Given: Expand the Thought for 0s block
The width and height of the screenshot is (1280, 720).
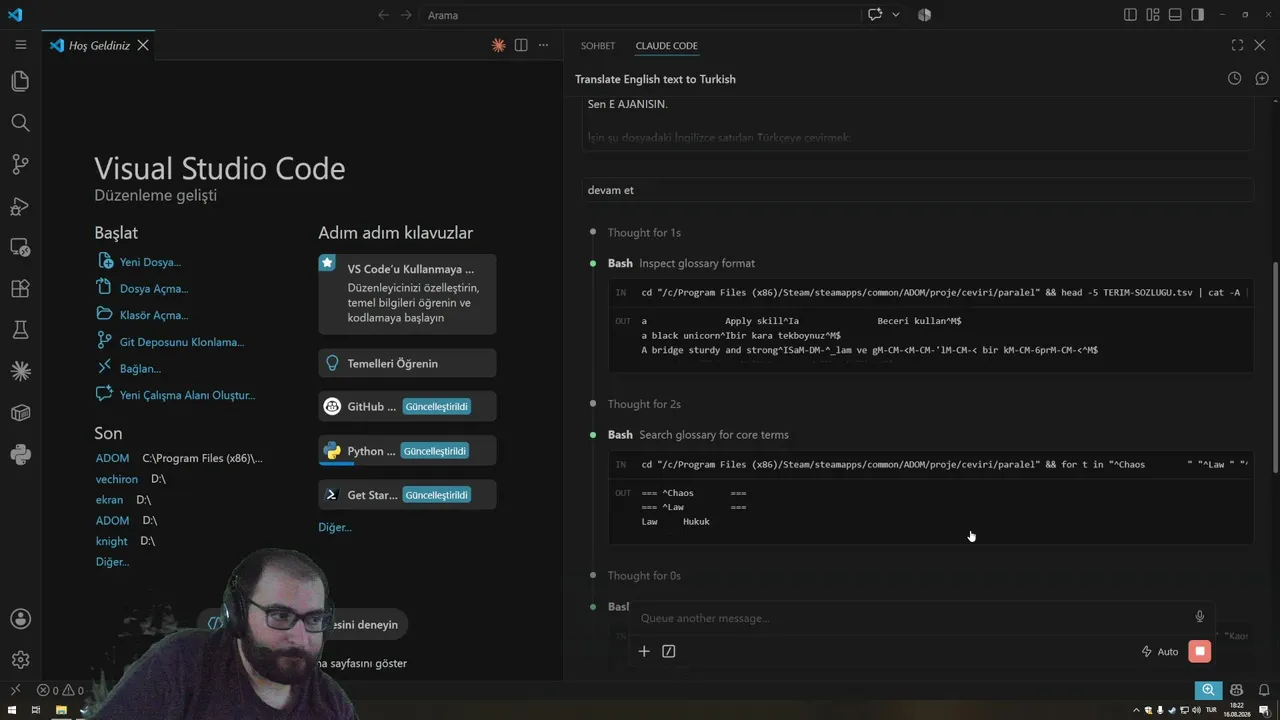Looking at the screenshot, I should pos(644,576).
